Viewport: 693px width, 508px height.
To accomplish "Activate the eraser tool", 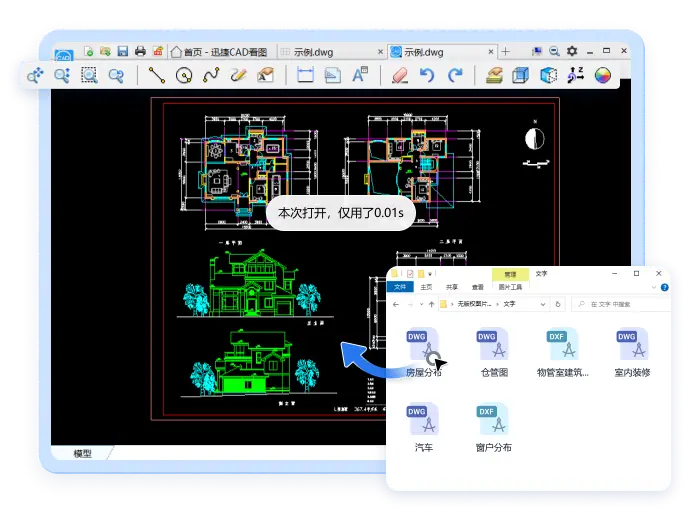I will point(400,75).
